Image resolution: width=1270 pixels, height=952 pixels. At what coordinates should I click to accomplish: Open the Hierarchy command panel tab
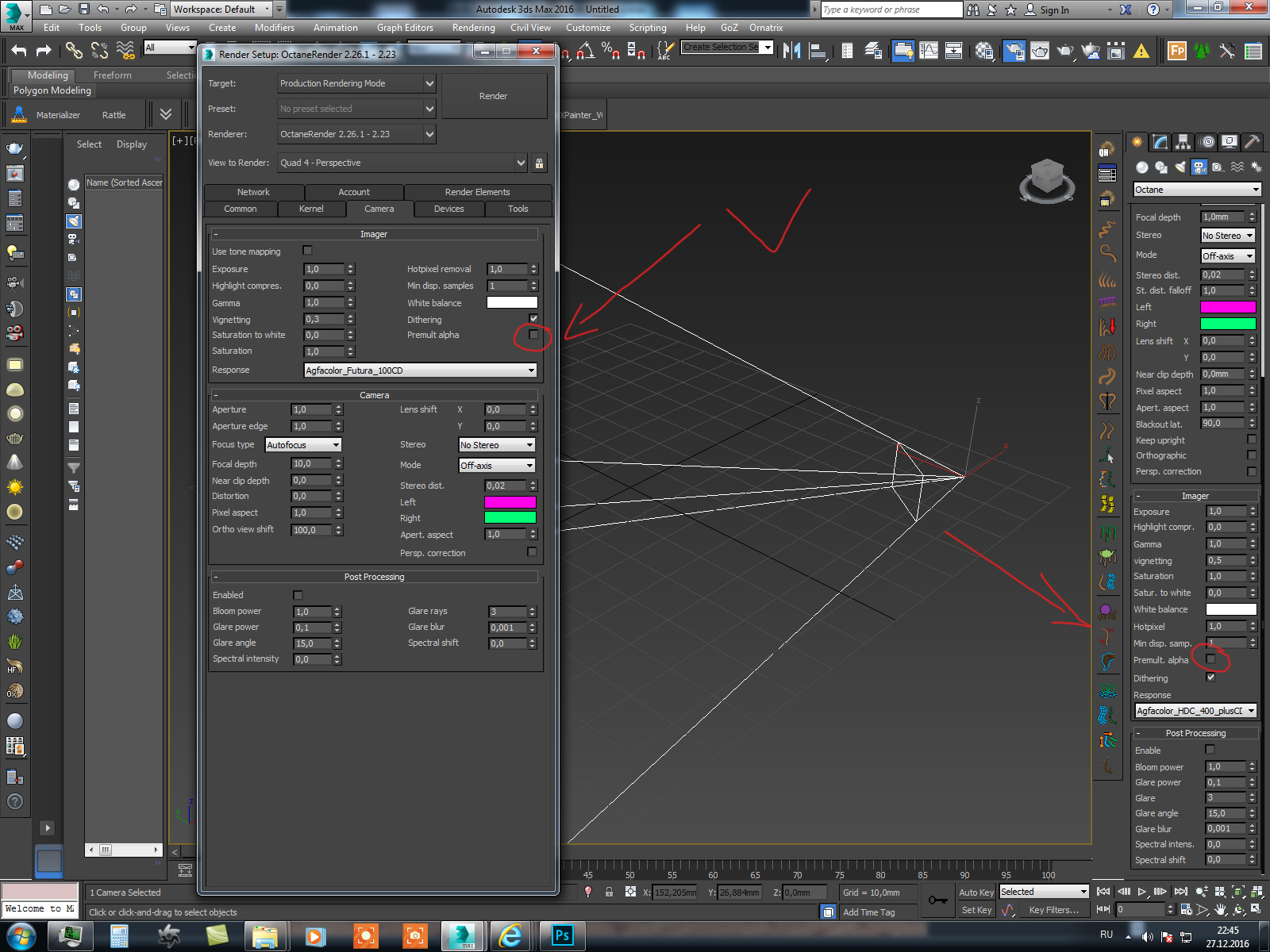coord(1183,142)
